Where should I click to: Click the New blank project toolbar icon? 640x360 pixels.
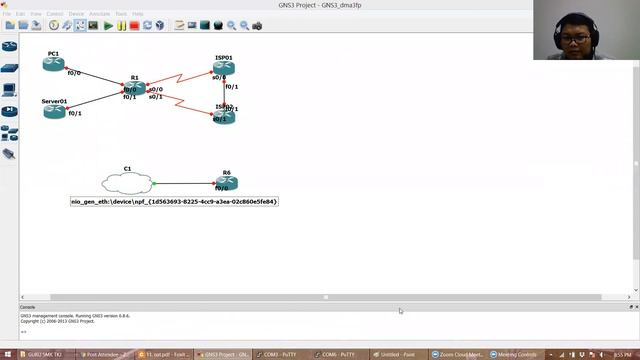pos(10,26)
